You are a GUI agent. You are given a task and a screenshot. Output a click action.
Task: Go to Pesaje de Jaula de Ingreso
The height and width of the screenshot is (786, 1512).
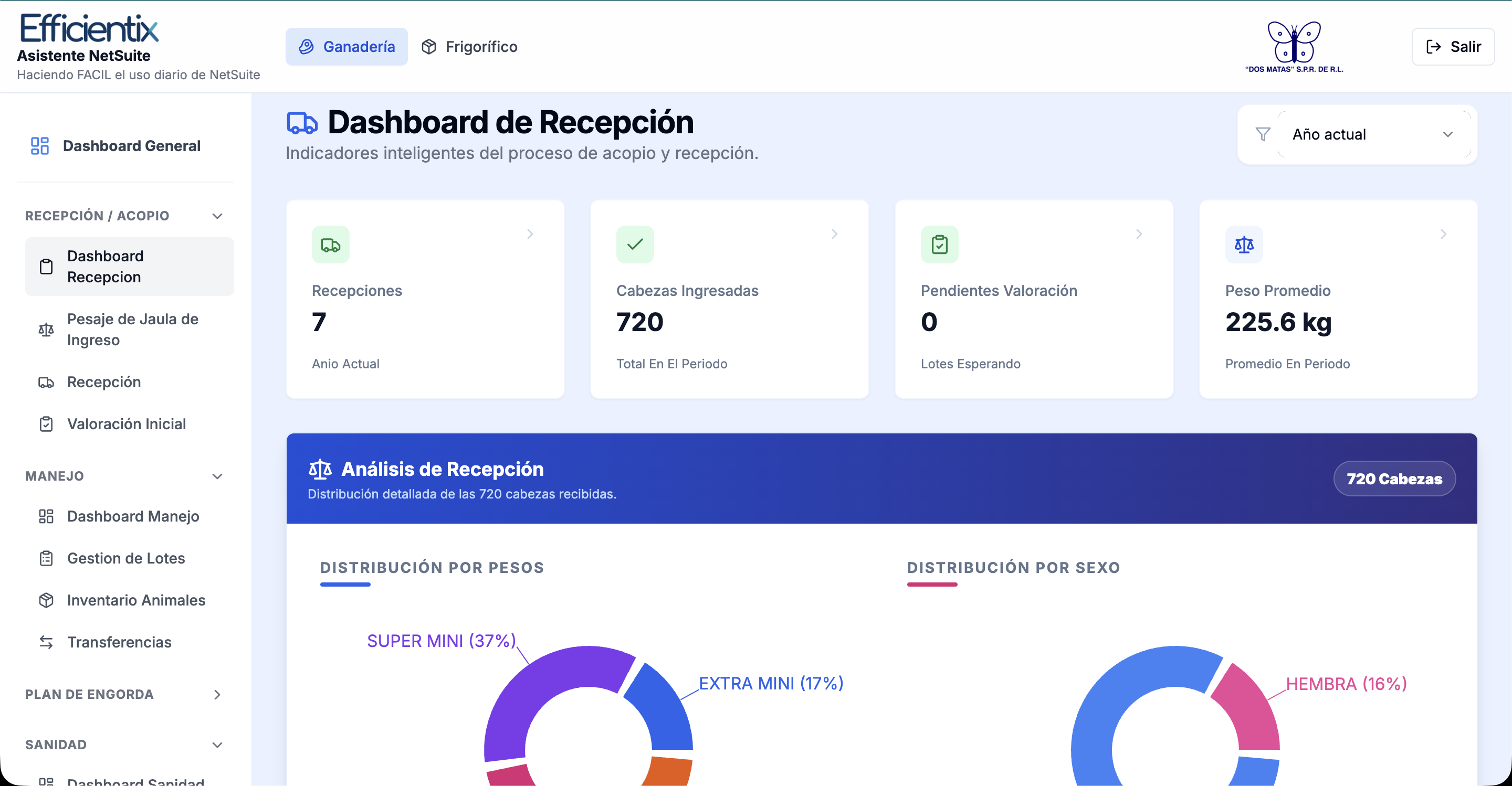click(x=129, y=330)
